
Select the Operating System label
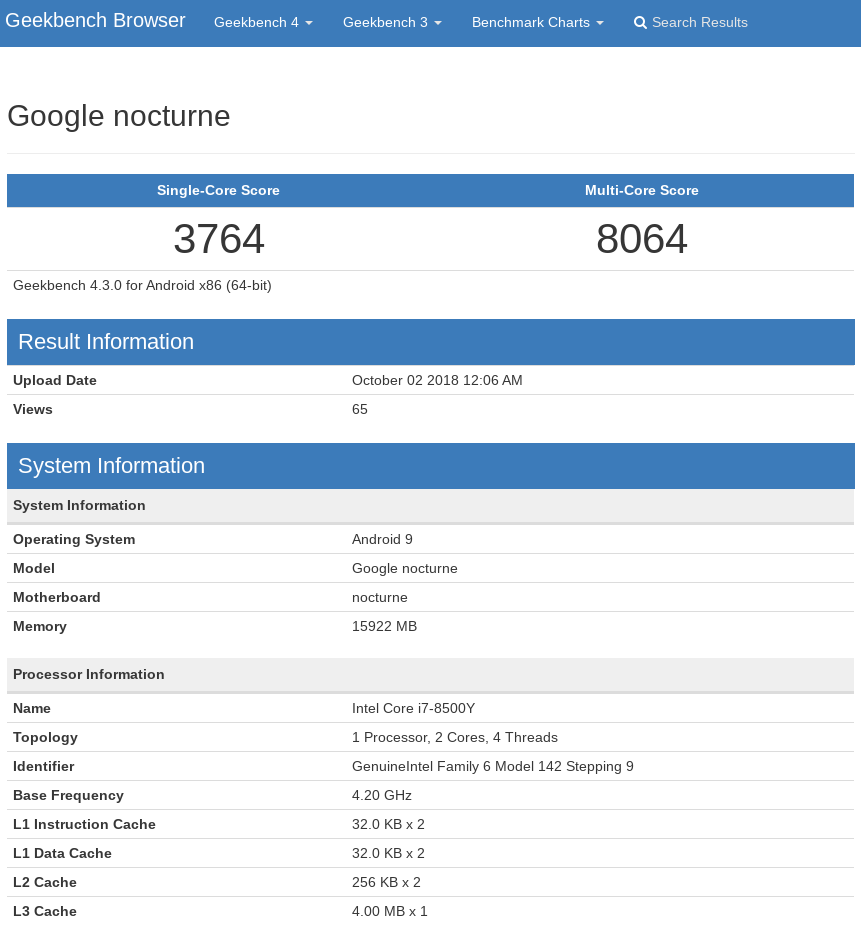pyautogui.click(x=74, y=540)
